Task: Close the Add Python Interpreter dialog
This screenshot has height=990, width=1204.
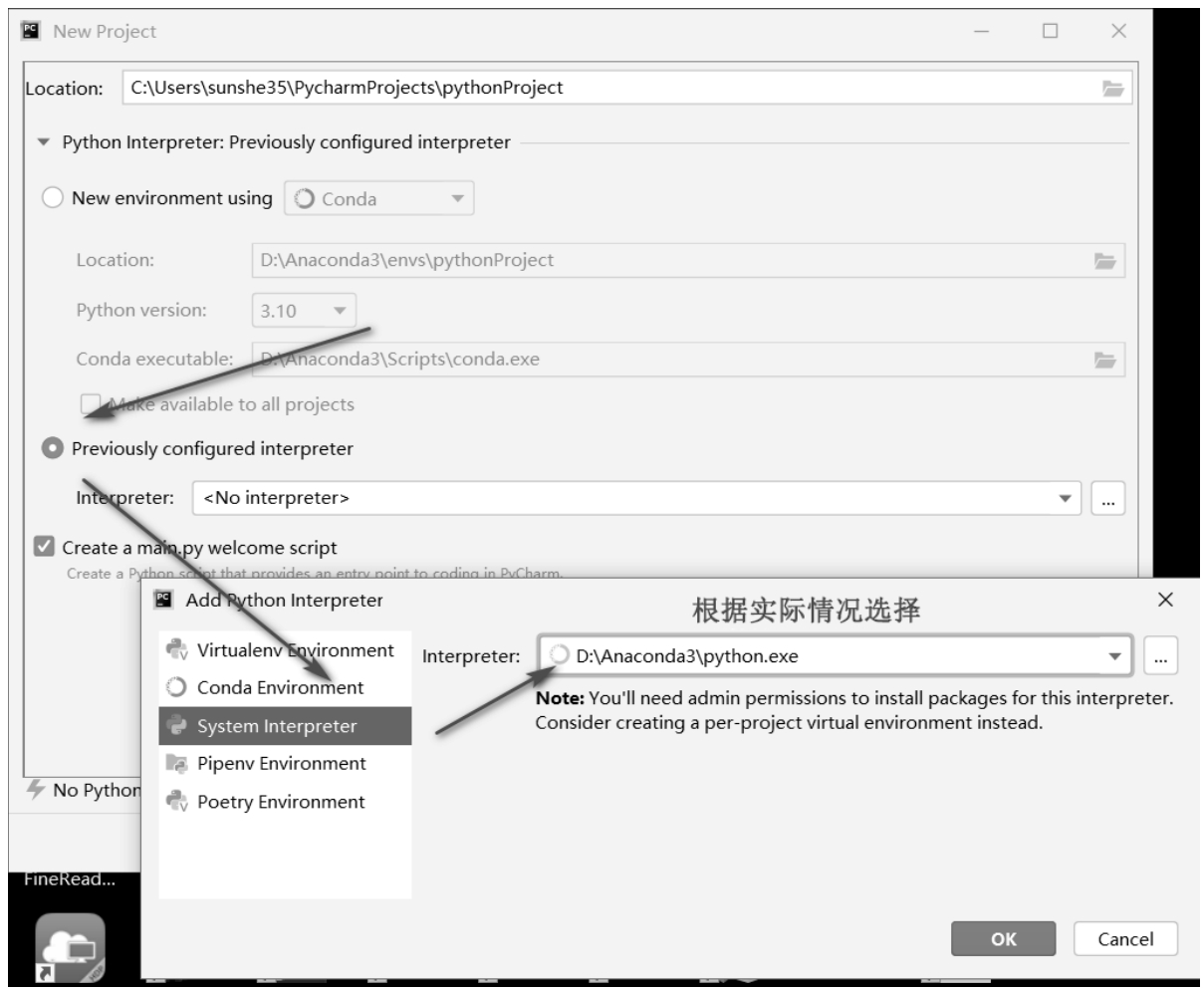Action: tap(1166, 600)
